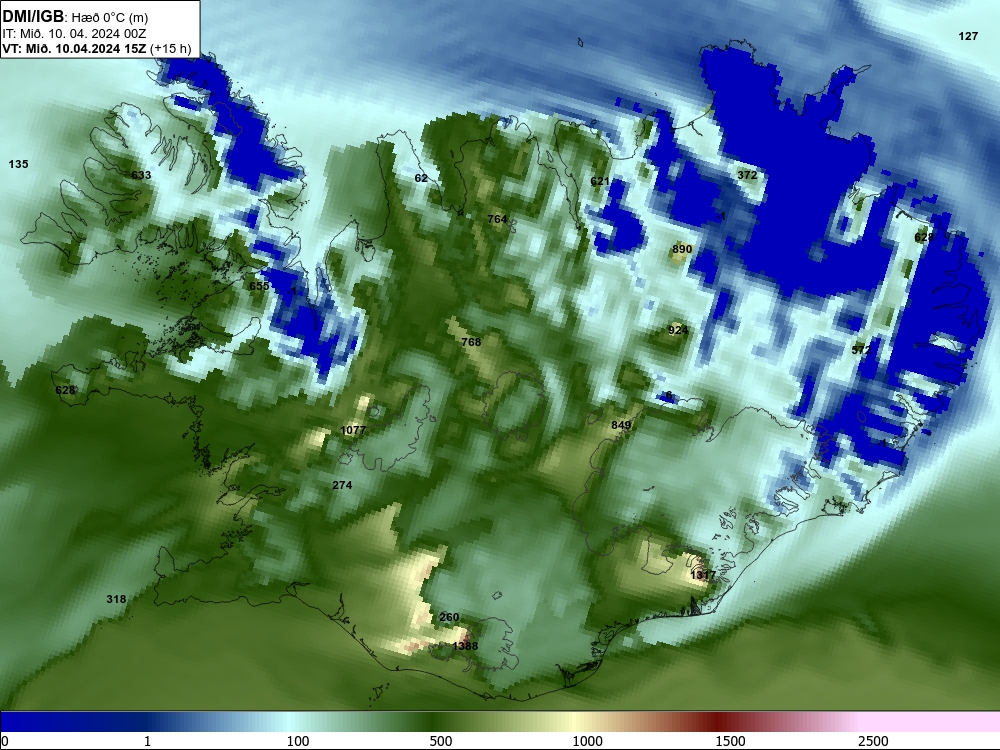Click the map value 372 in the northeast
1000x750 pixels.
(747, 175)
